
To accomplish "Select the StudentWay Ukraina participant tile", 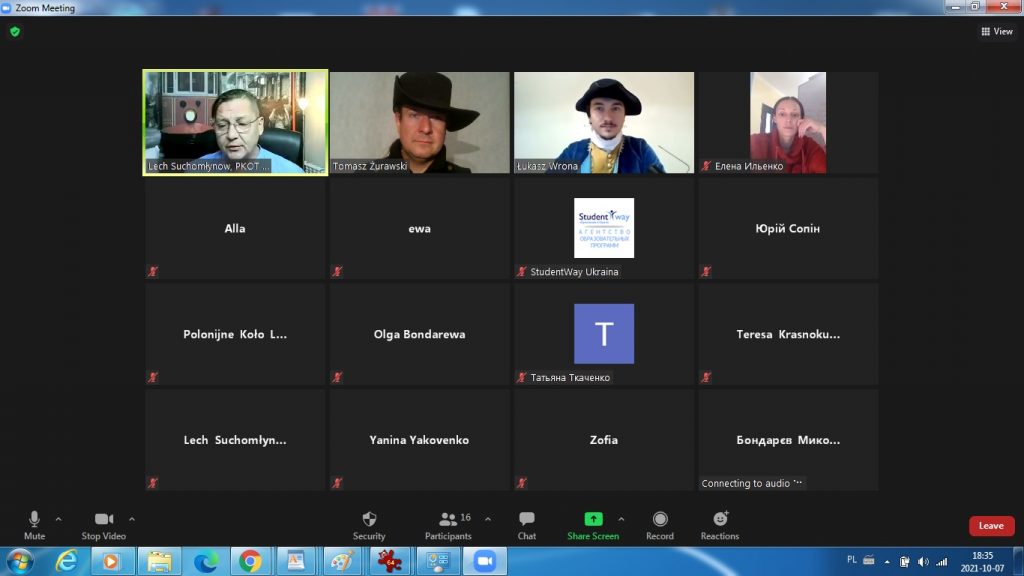I will (x=604, y=229).
